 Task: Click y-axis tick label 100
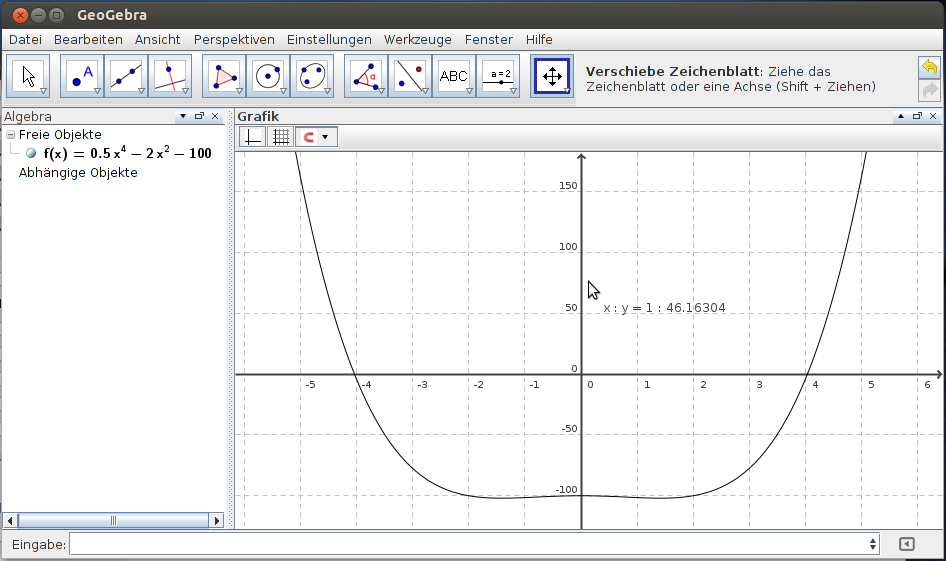[568, 247]
